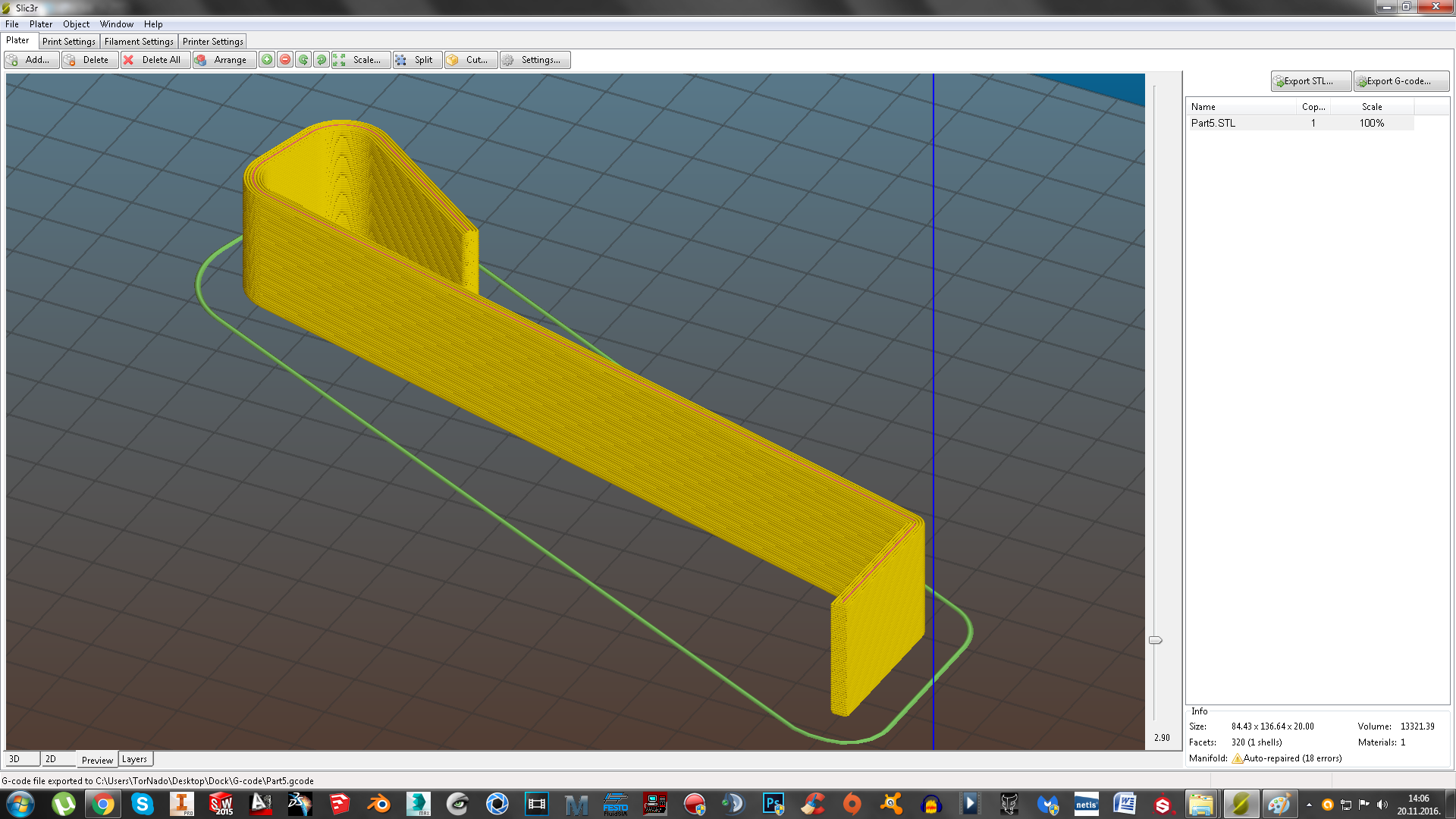1456x819 pixels.
Task: Switch to Print Settings tab
Action: pyautogui.click(x=69, y=42)
